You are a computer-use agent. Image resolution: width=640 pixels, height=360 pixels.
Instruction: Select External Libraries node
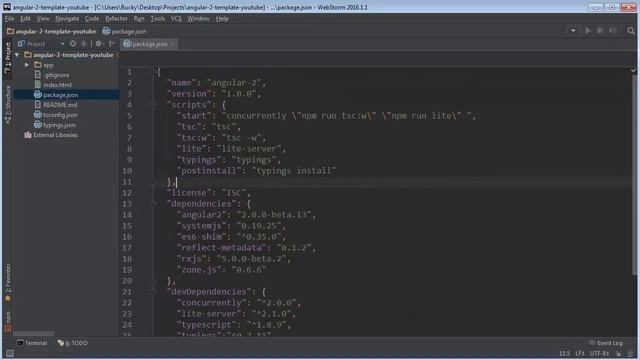coord(51,135)
